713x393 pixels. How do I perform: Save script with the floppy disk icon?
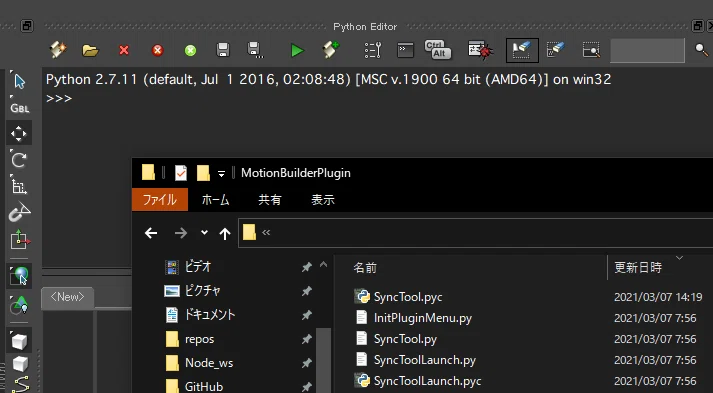click(223, 50)
